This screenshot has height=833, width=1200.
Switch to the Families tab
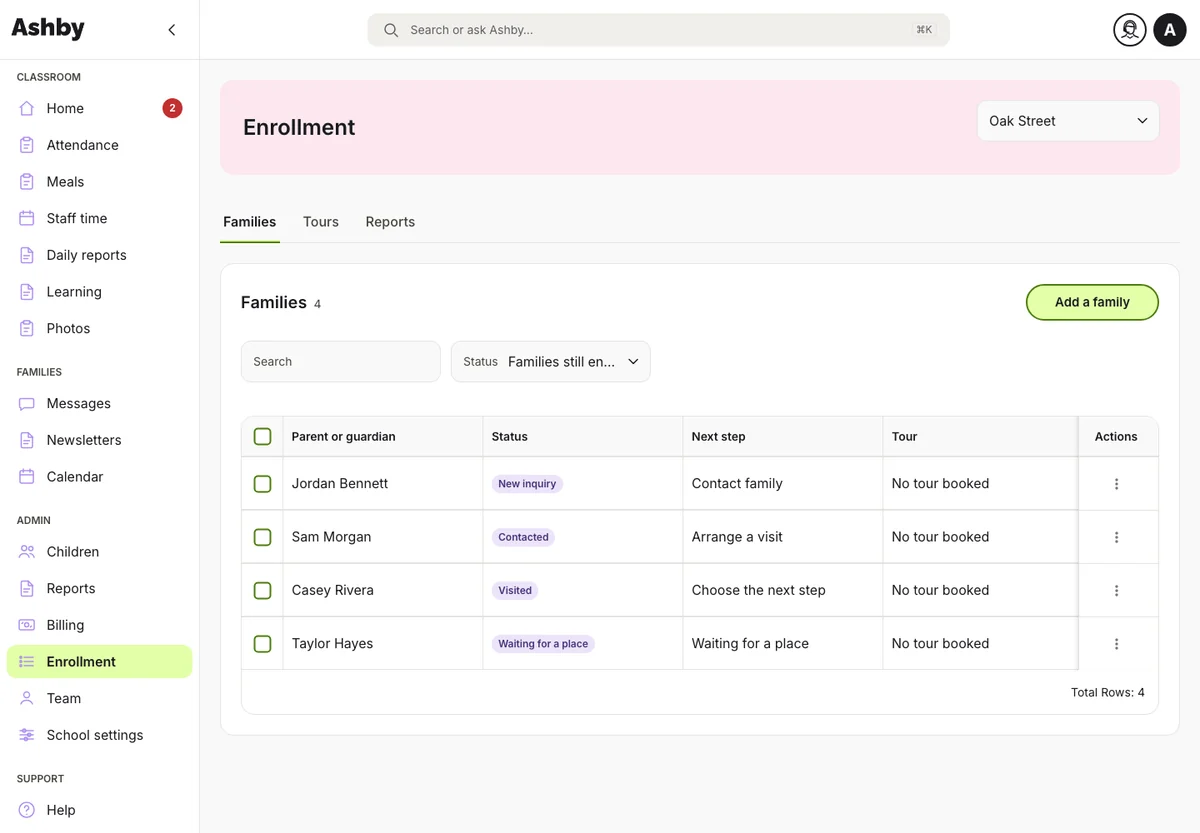(250, 222)
